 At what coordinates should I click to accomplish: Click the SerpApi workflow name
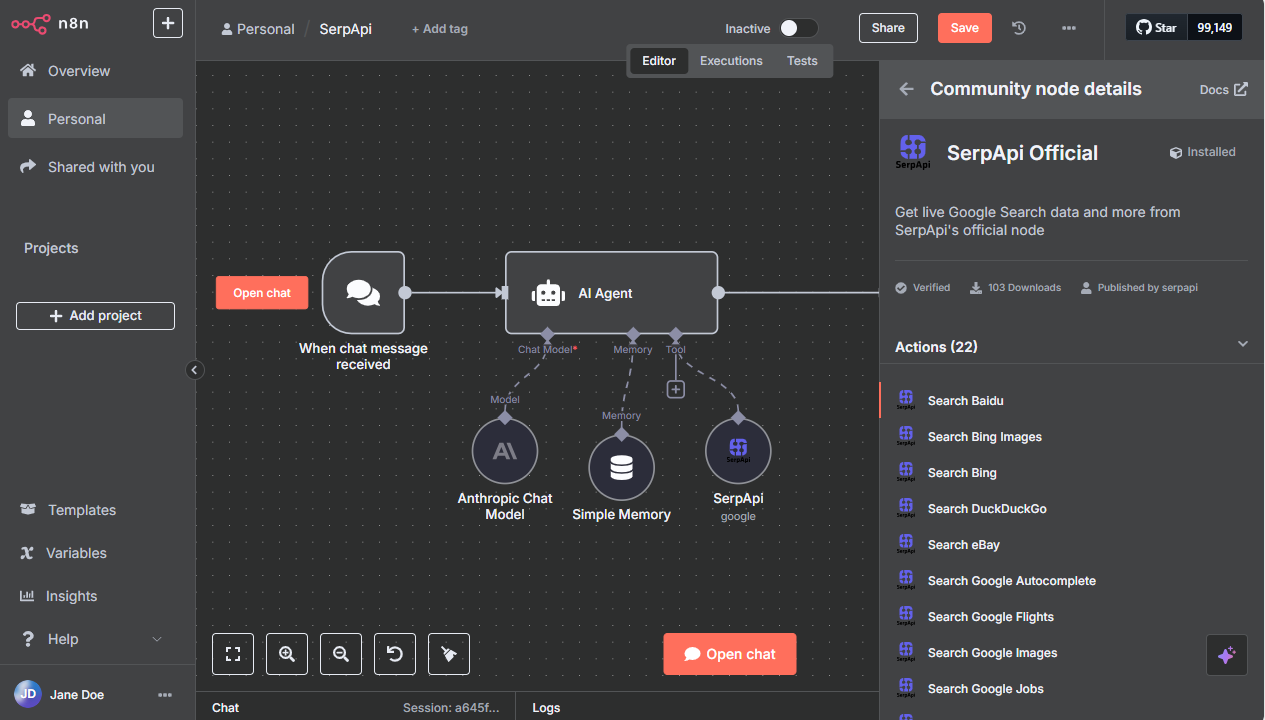[x=345, y=29]
